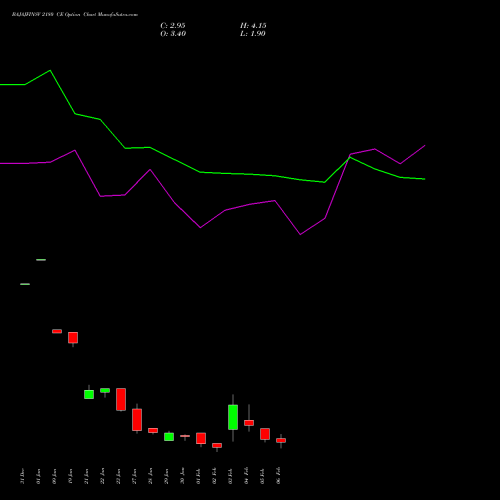Screen dimensions: 500x500
Task: Click the green dash marker on 31 Dec
Action: click(x=25, y=284)
